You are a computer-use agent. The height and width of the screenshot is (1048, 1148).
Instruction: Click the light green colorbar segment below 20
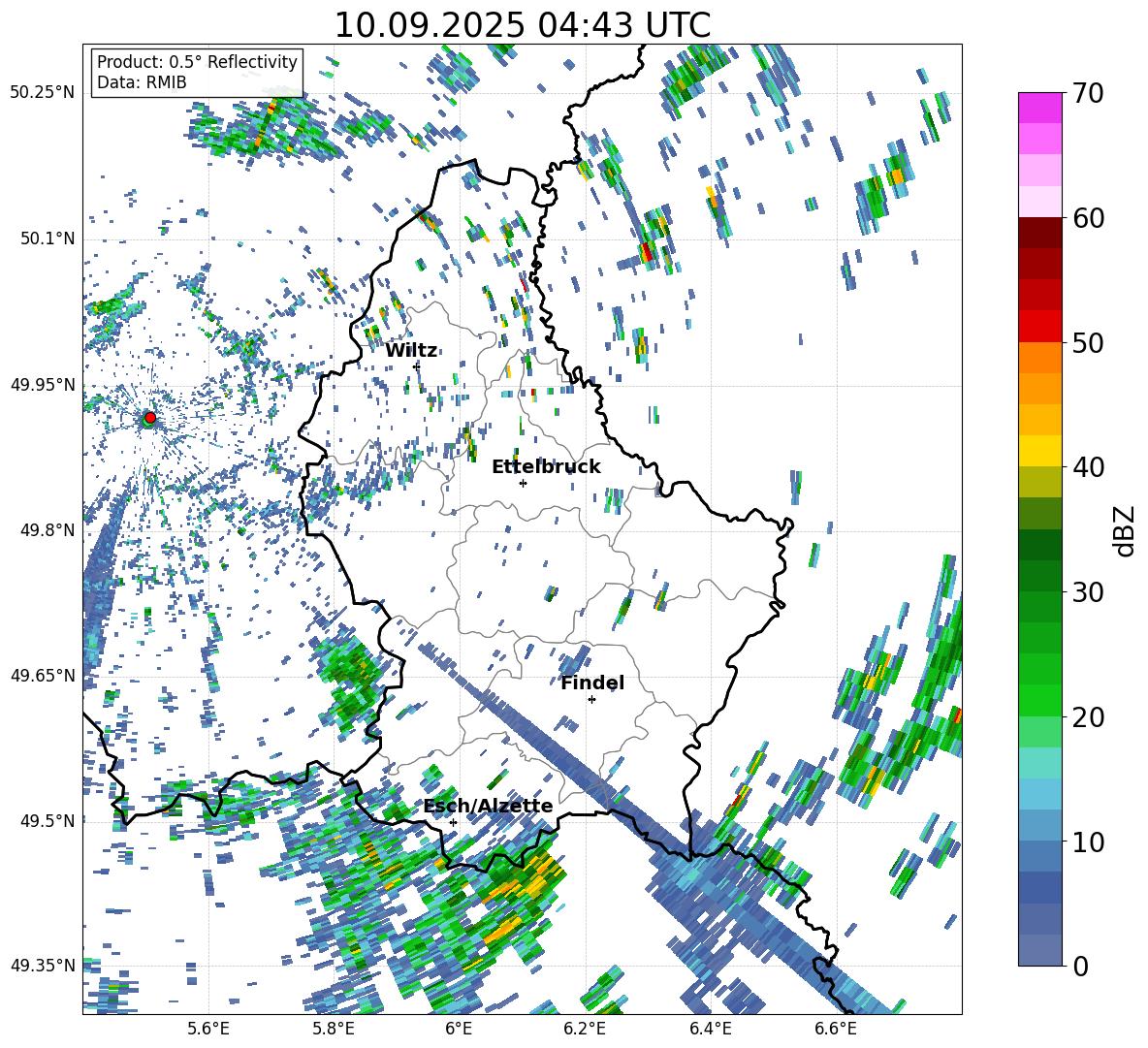[x=1039, y=732]
